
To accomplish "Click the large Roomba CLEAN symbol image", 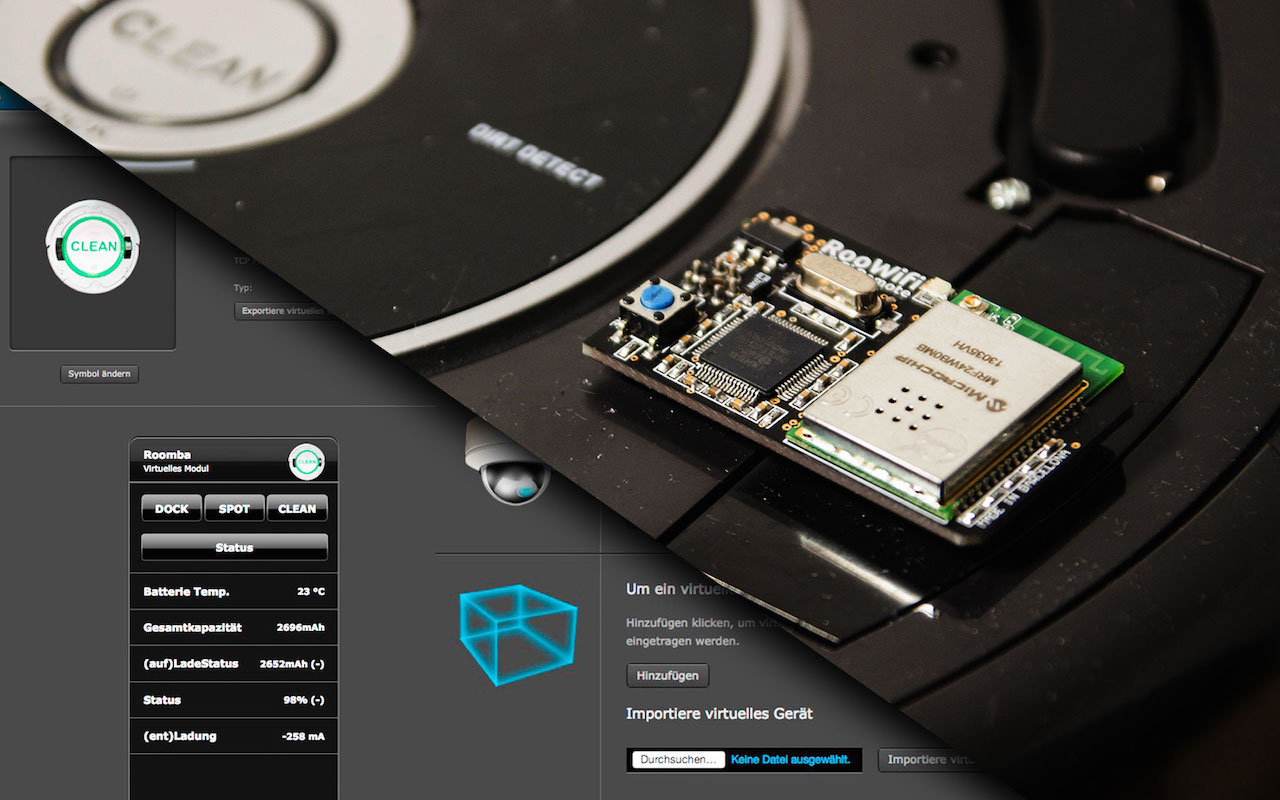I will point(95,246).
